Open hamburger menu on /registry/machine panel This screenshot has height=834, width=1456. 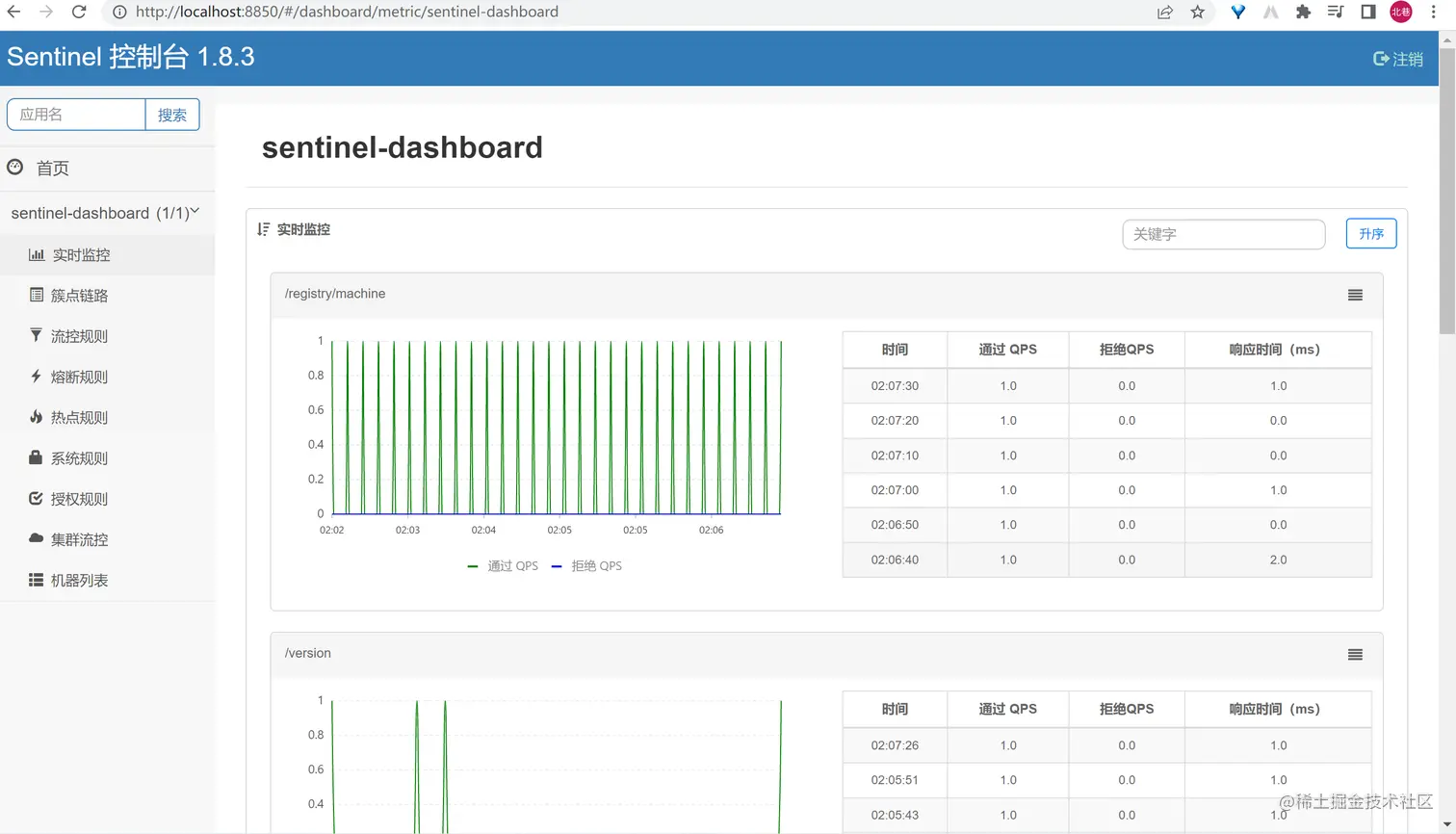[1355, 295]
